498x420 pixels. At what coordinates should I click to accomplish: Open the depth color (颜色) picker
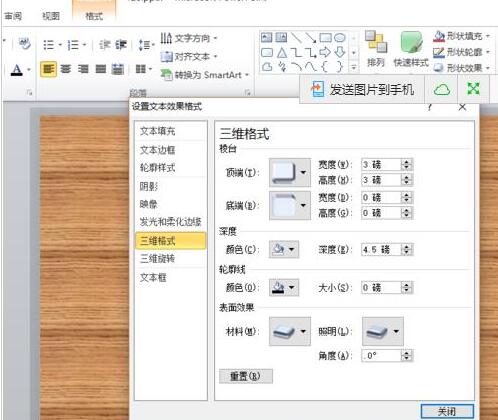[284, 249]
